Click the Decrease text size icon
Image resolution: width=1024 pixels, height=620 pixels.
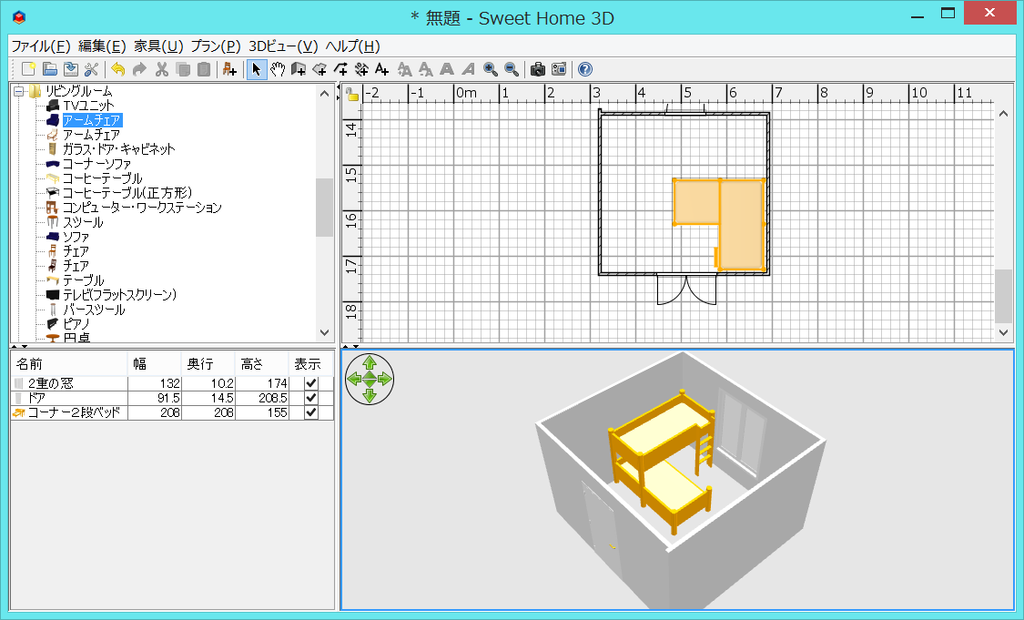pos(426,69)
